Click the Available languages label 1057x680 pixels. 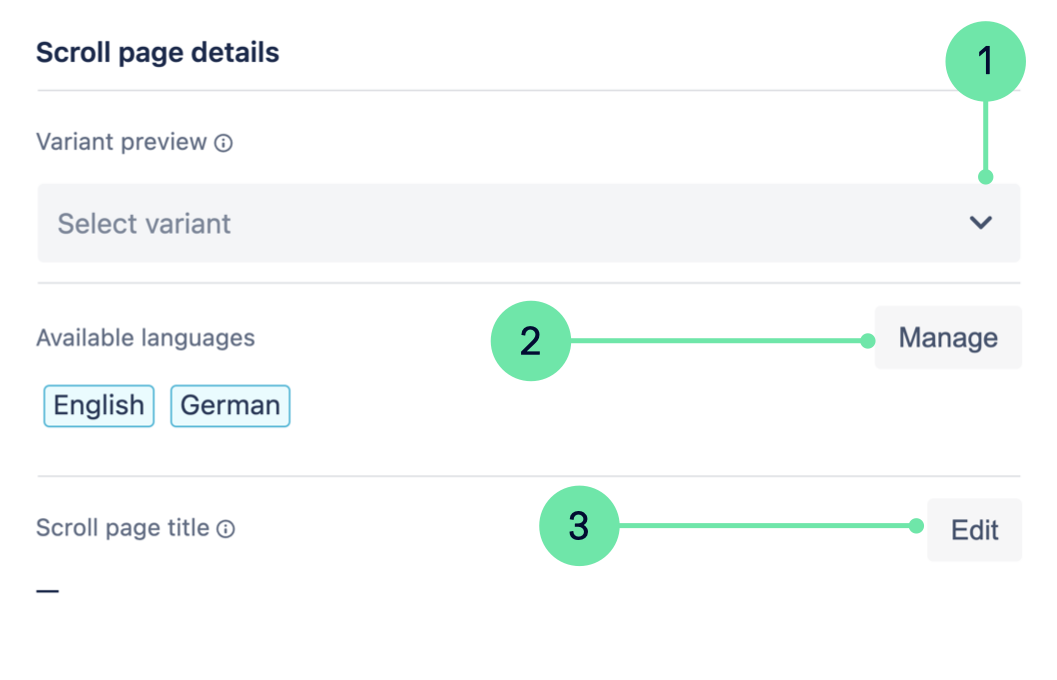tap(145, 338)
